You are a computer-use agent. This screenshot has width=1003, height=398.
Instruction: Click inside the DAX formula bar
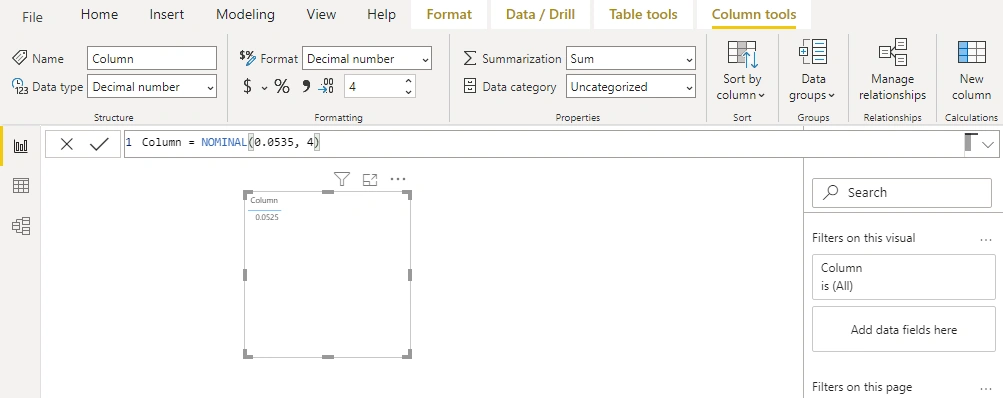544,144
